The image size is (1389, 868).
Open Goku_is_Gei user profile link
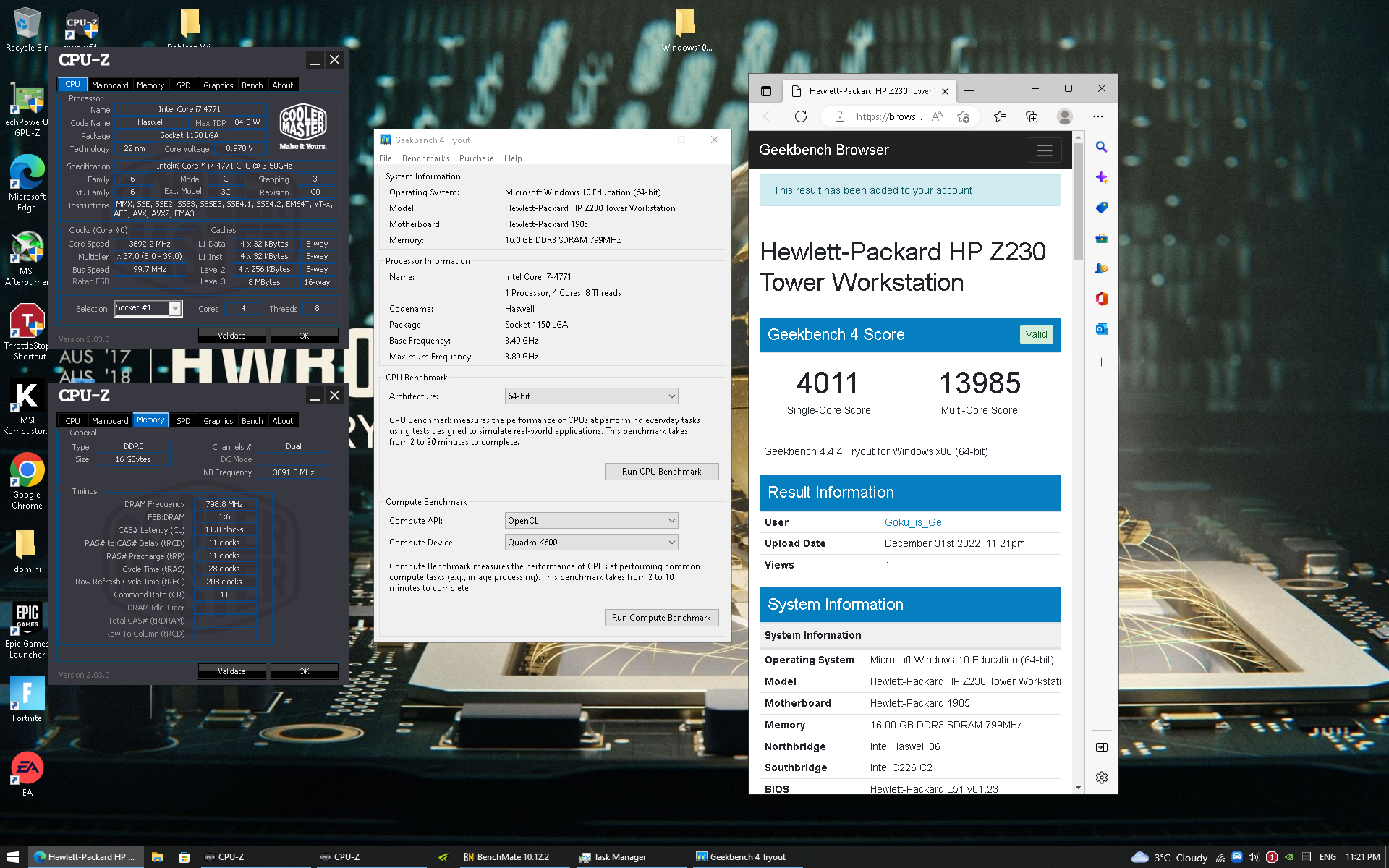pyautogui.click(x=914, y=522)
